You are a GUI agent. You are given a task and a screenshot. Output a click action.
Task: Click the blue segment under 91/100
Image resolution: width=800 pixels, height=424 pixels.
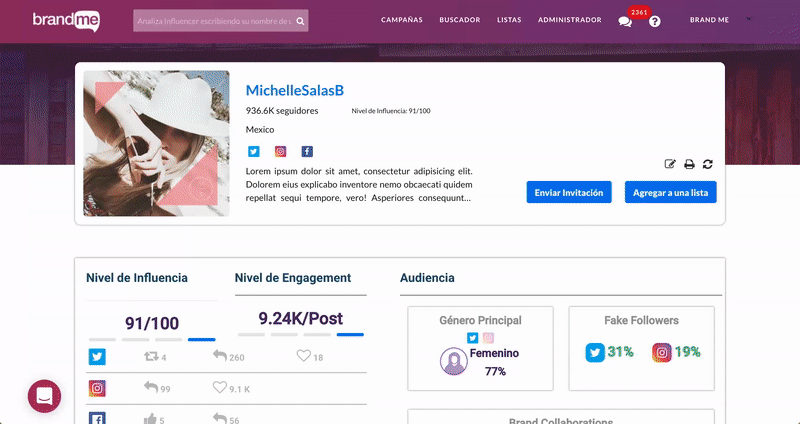click(202, 339)
